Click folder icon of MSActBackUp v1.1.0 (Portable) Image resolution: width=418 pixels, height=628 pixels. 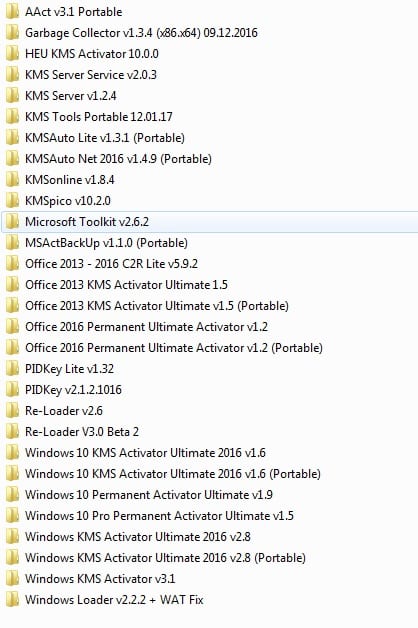[x=12, y=242]
